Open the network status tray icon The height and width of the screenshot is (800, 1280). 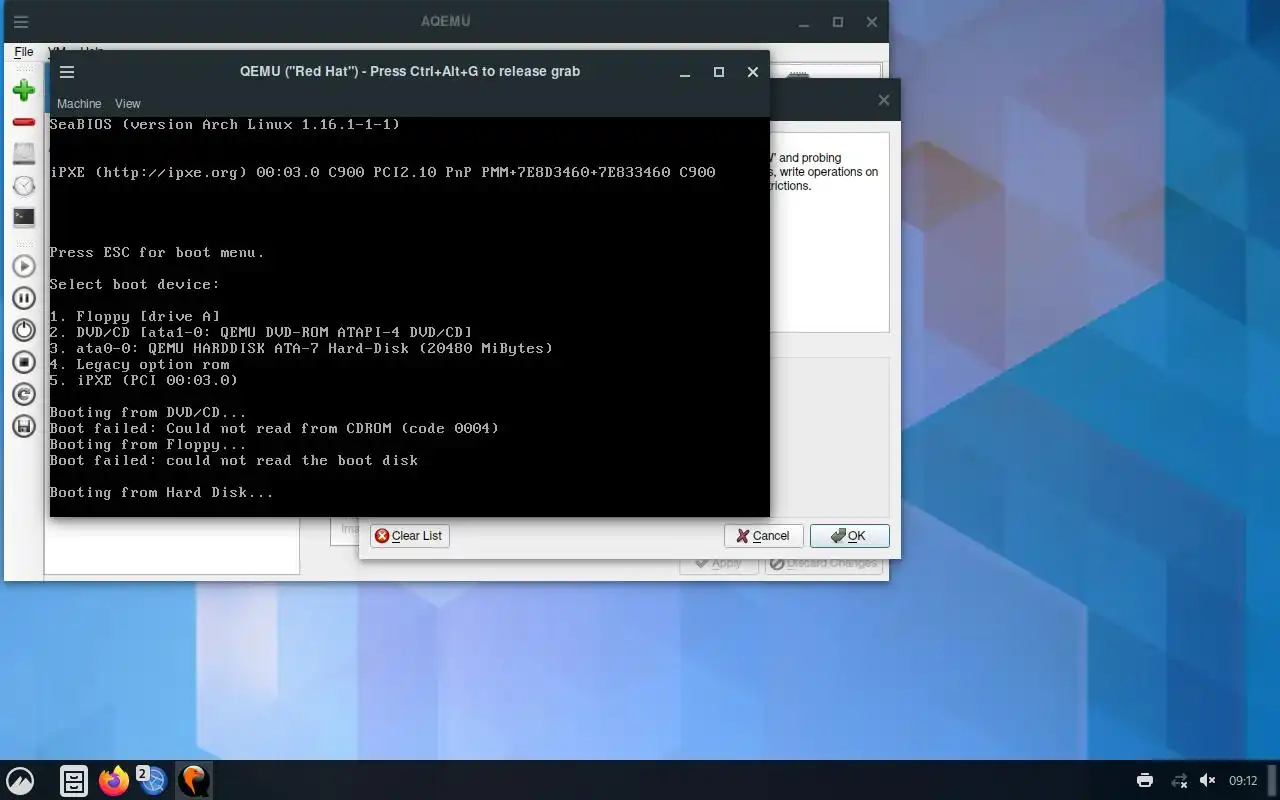pyautogui.click(x=1179, y=781)
